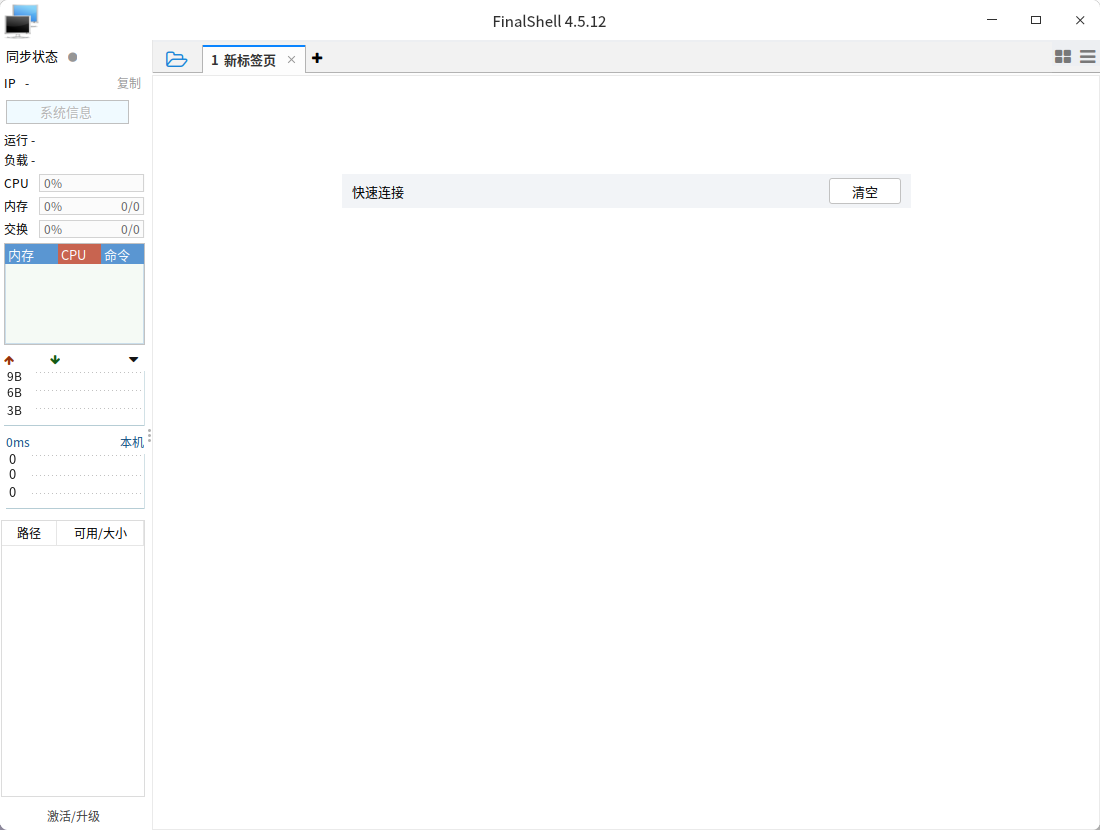Image resolution: width=1100 pixels, height=830 pixels.
Task: Sort processes by CPU column
Action: (79, 255)
